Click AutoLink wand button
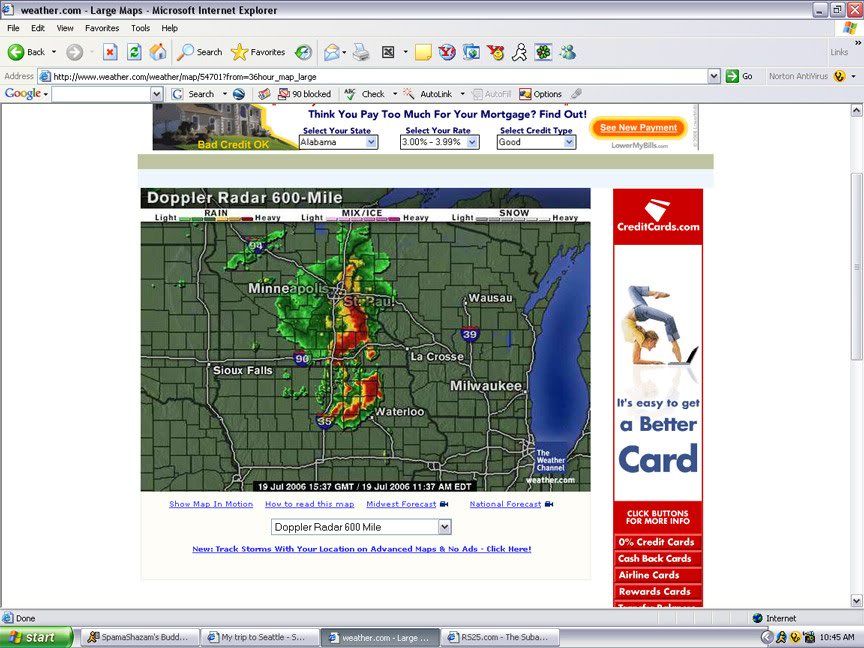This screenshot has height=648, width=864. 428,94
